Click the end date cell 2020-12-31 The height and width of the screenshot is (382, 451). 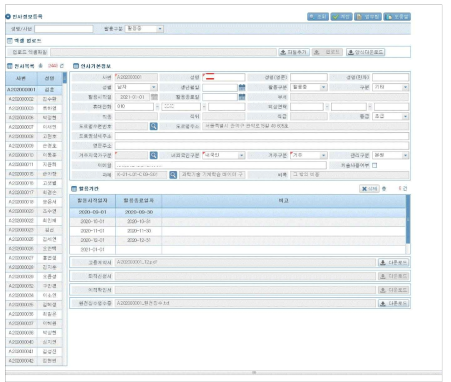coord(139,240)
